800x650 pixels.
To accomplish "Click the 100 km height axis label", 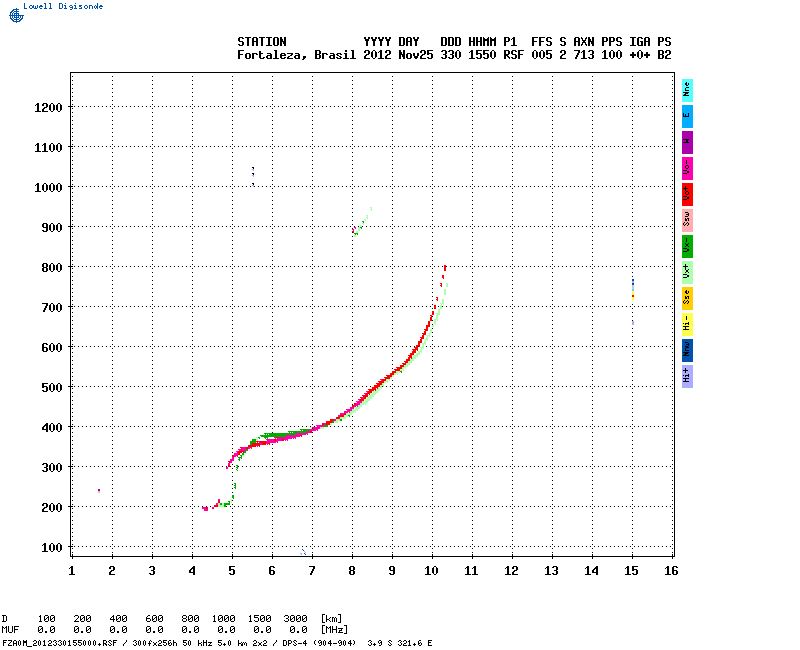I will click(52, 548).
